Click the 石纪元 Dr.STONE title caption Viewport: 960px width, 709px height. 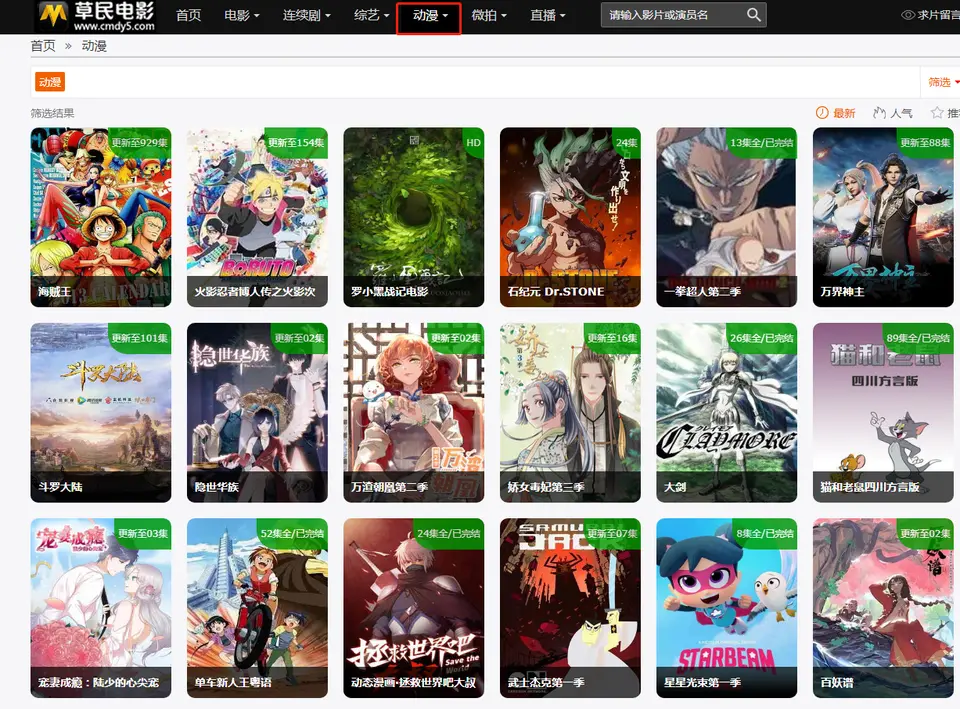(x=556, y=291)
